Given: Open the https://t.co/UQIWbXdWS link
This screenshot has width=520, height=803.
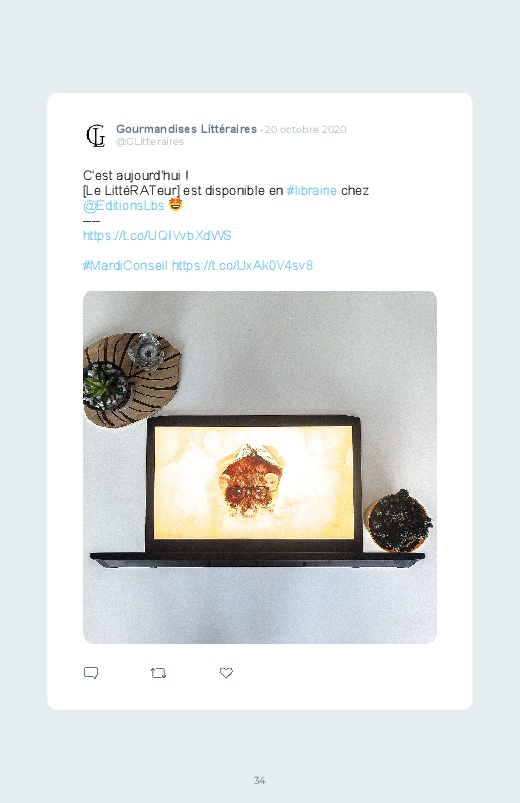Looking at the screenshot, I should (x=157, y=236).
